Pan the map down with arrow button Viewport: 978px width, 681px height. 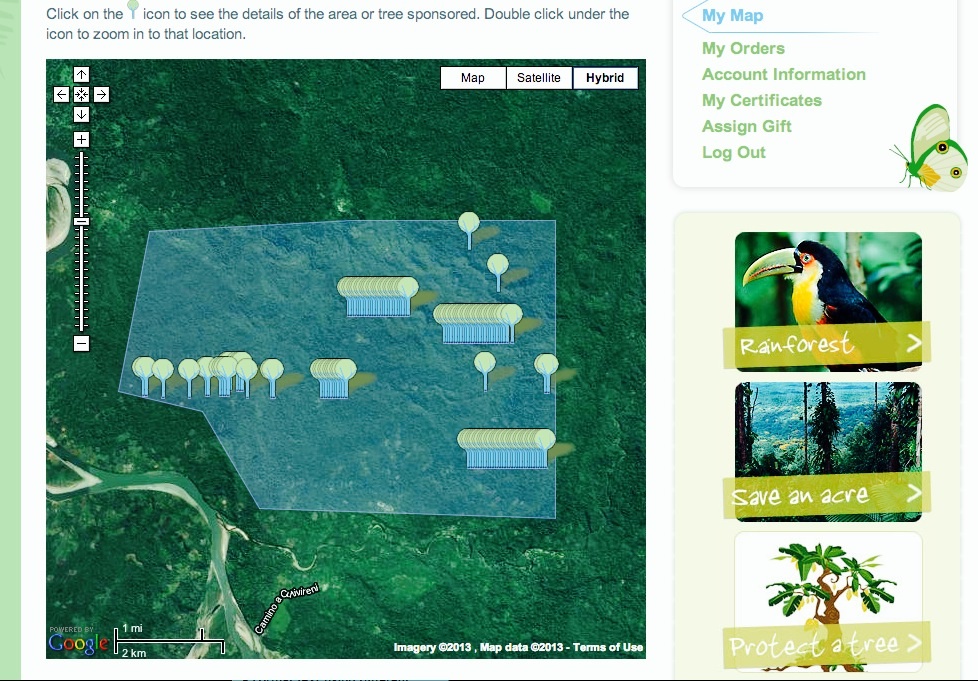coord(82,114)
